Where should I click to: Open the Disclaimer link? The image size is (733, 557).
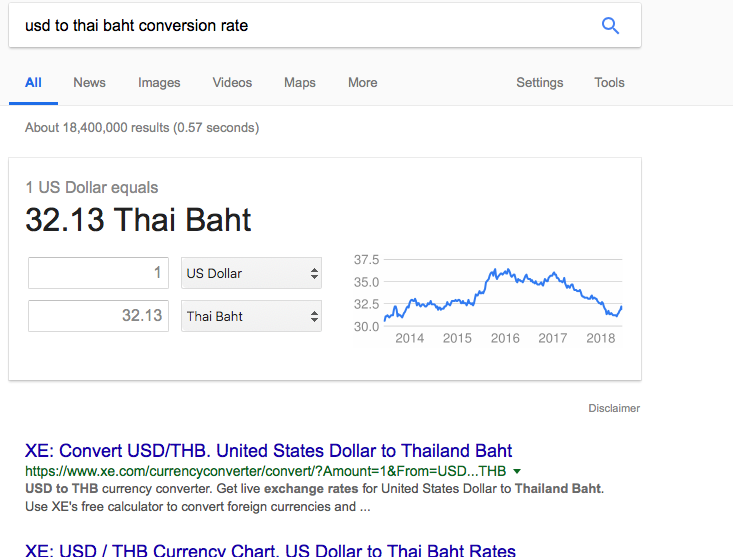point(614,408)
